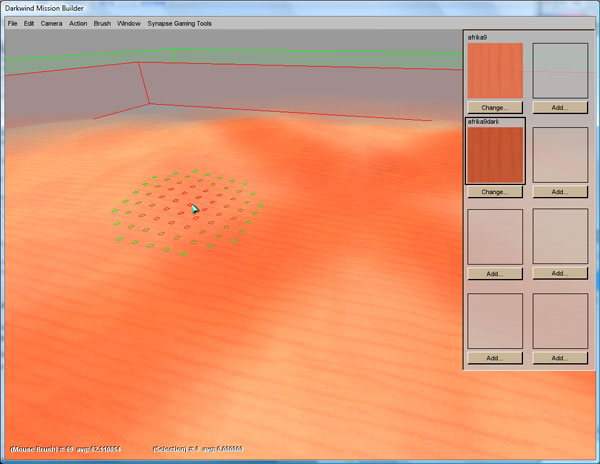Open the Window menu

click(x=129, y=23)
